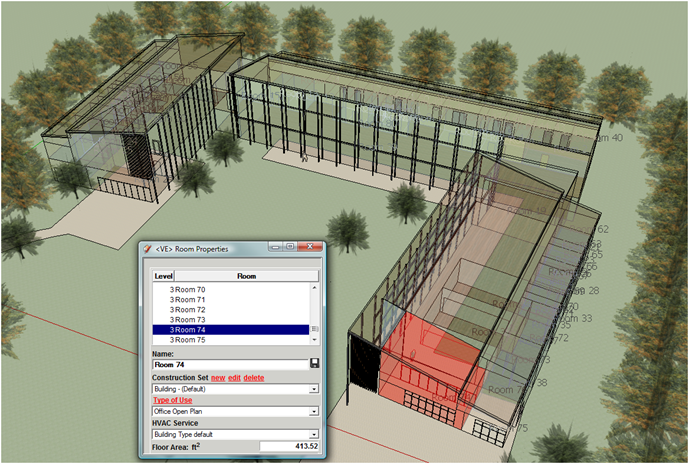Select Room 71 in the list
The height and width of the screenshot is (464, 689).
(190, 300)
